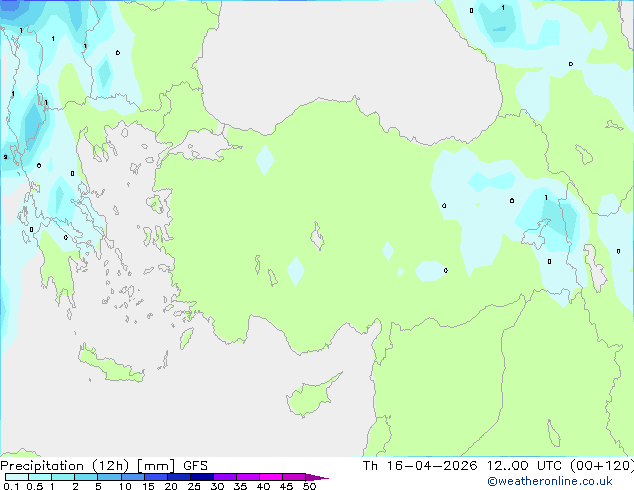Screen dimensions: 634x490
Task: Click the 0.1–0.5 mm legend color swatch
Action: [17, 477]
